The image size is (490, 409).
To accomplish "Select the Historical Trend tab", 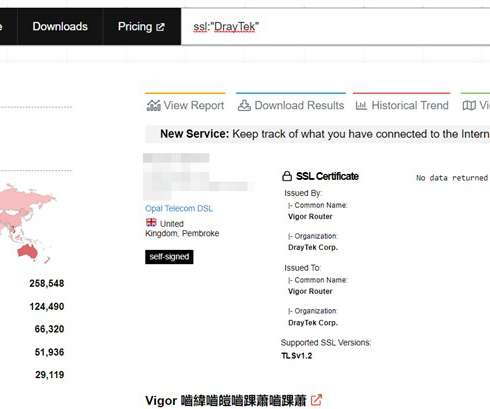I will (x=402, y=105).
